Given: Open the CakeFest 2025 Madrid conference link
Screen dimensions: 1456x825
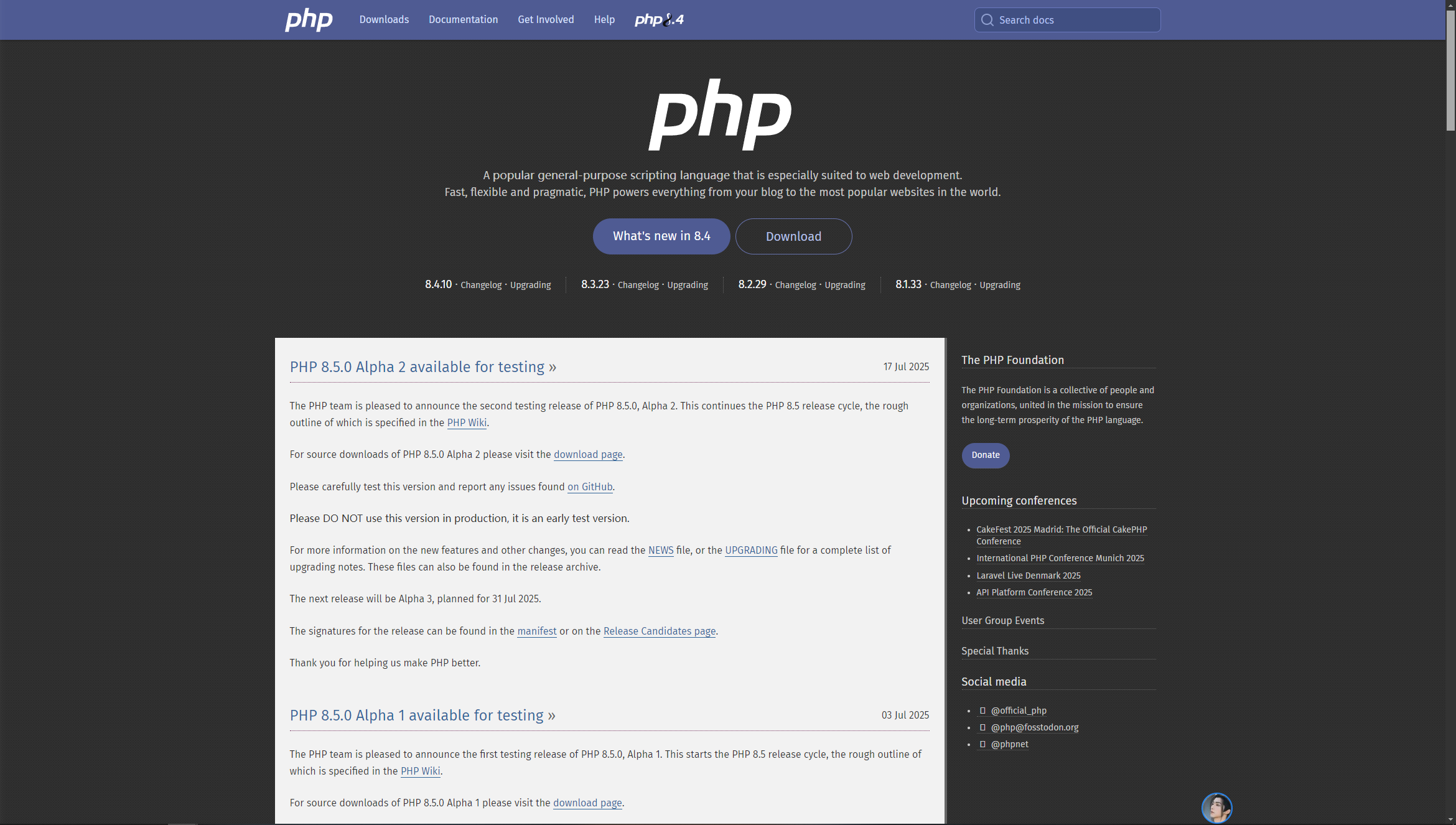Looking at the screenshot, I should (x=1062, y=535).
